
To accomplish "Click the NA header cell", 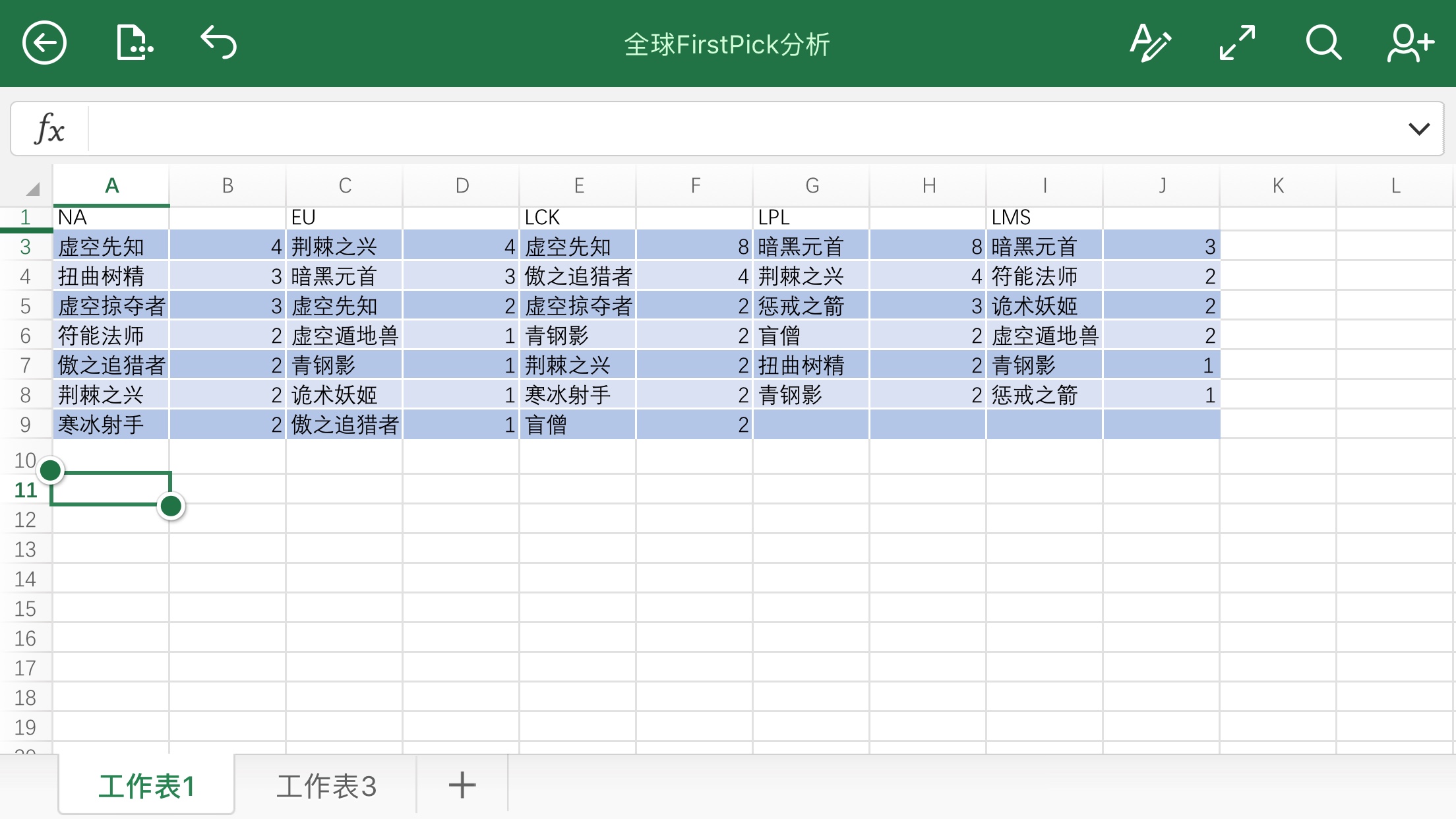I will (x=111, y=218).
